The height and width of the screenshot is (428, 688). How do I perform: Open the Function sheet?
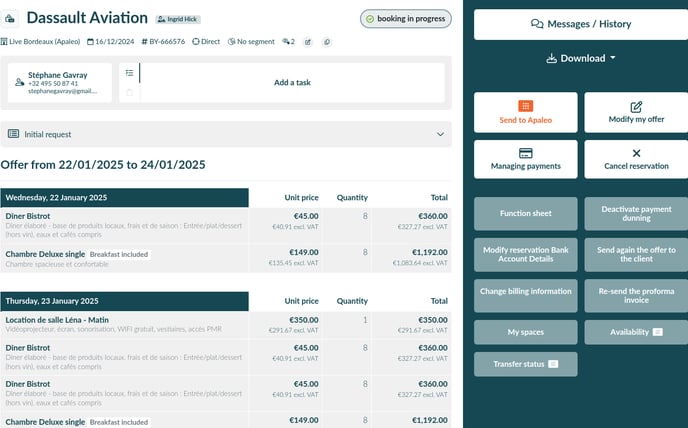pos(525,214)
